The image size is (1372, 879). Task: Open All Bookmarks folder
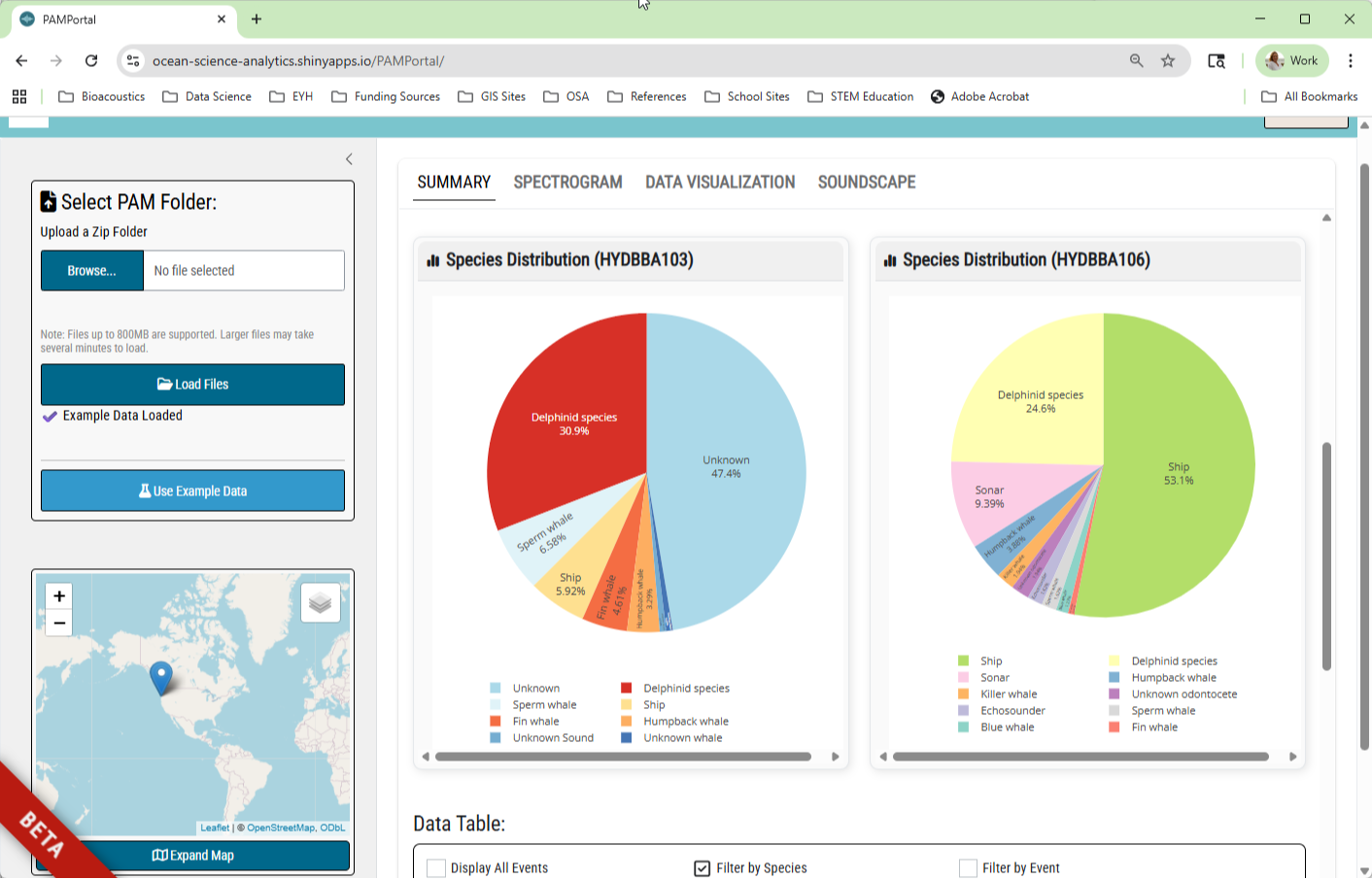(x=1310, y=96)
